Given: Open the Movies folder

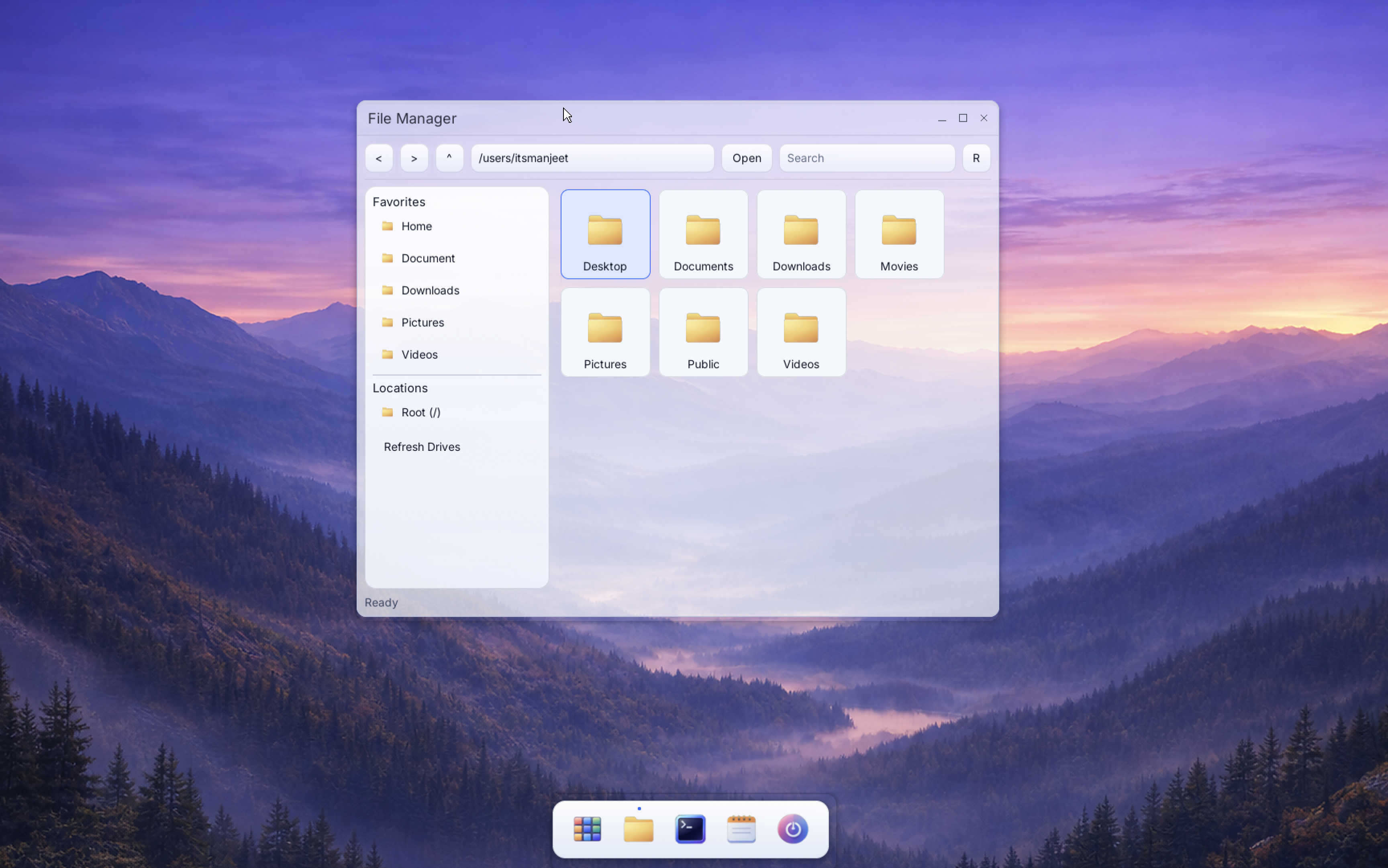Looking at the screenshot, I should pyautogui.click(x=898, y=234).
